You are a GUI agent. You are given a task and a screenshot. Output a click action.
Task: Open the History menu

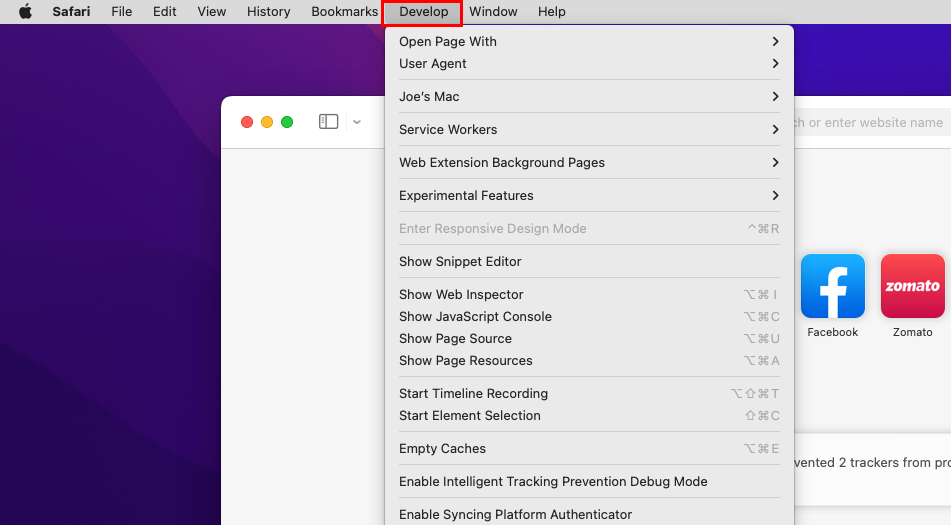268,12
